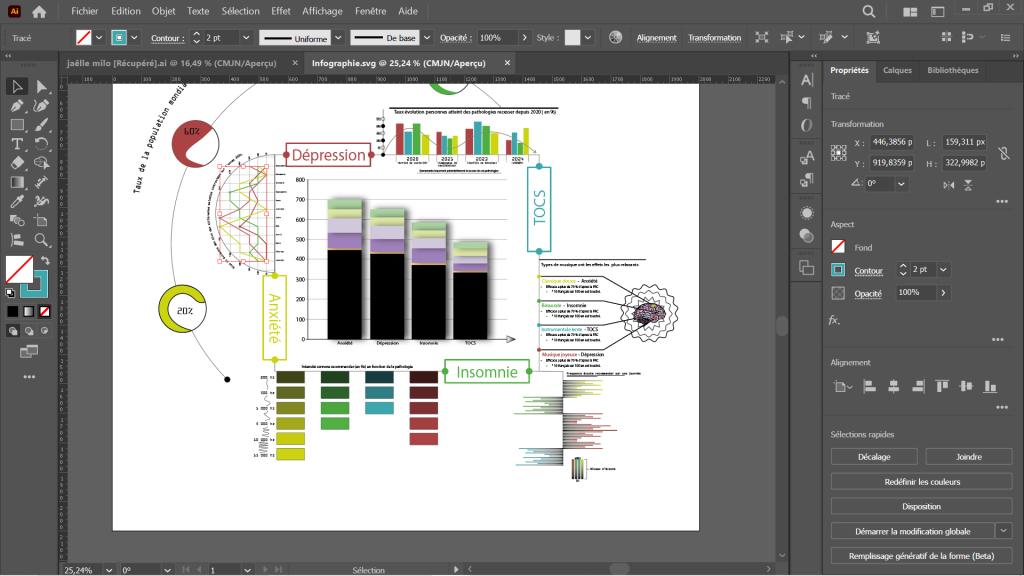
Task: Set the color mode to None in toolbar
Action: pos(43,311)
